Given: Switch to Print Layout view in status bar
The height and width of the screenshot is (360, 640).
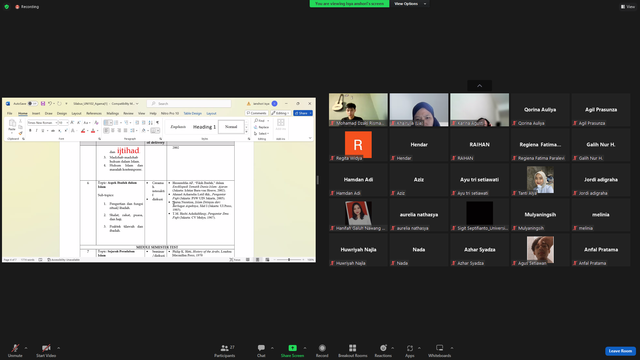Looking at the screenshot, I should coord(257,260).
